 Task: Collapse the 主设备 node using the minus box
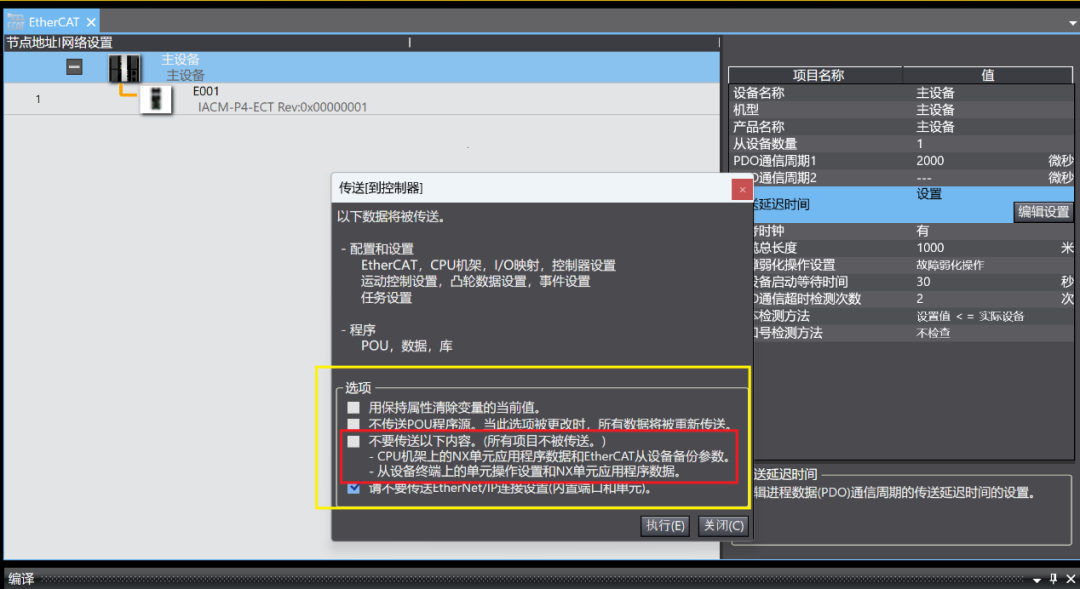(74, 67)
